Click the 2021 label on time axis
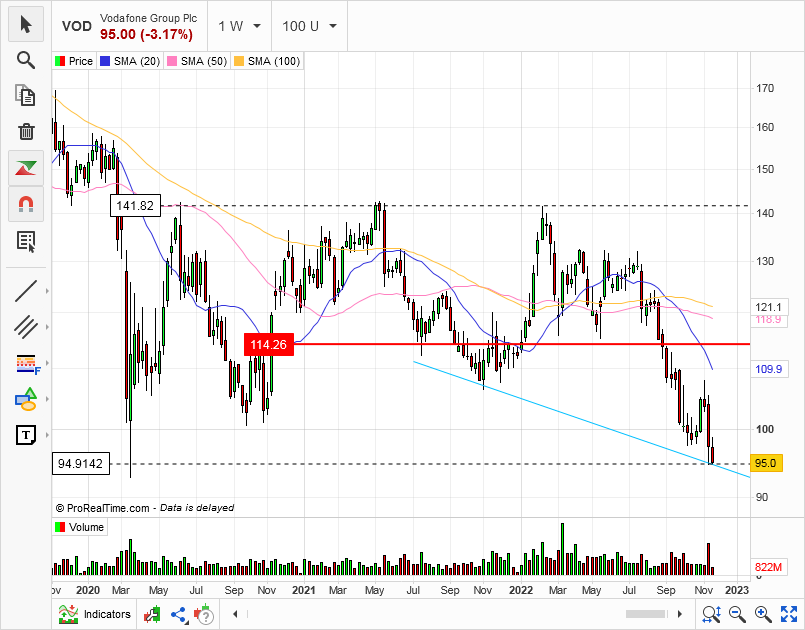This screenshot has height=630, width=805. tap(303, 590)
